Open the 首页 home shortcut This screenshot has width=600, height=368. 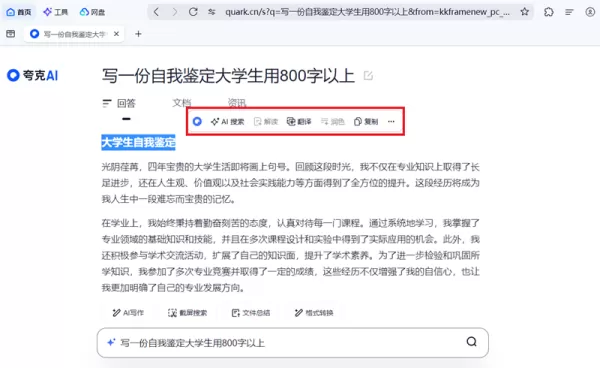click(19, 12)
